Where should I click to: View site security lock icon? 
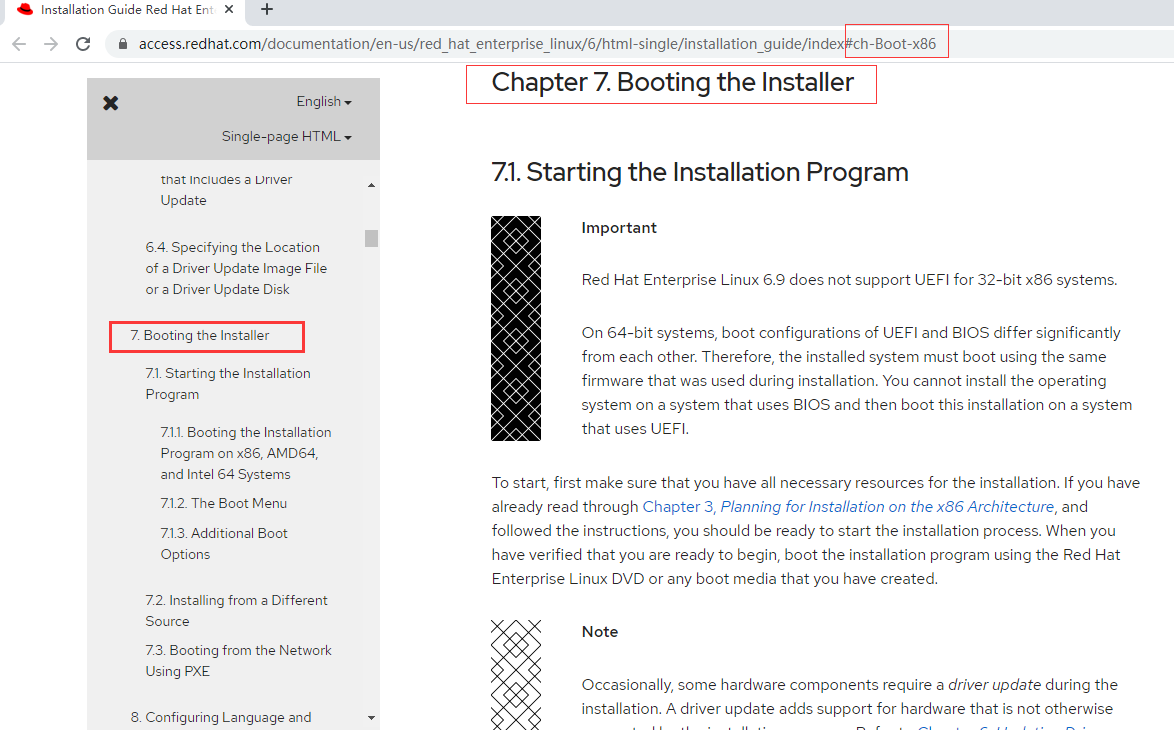coord(123,44)
